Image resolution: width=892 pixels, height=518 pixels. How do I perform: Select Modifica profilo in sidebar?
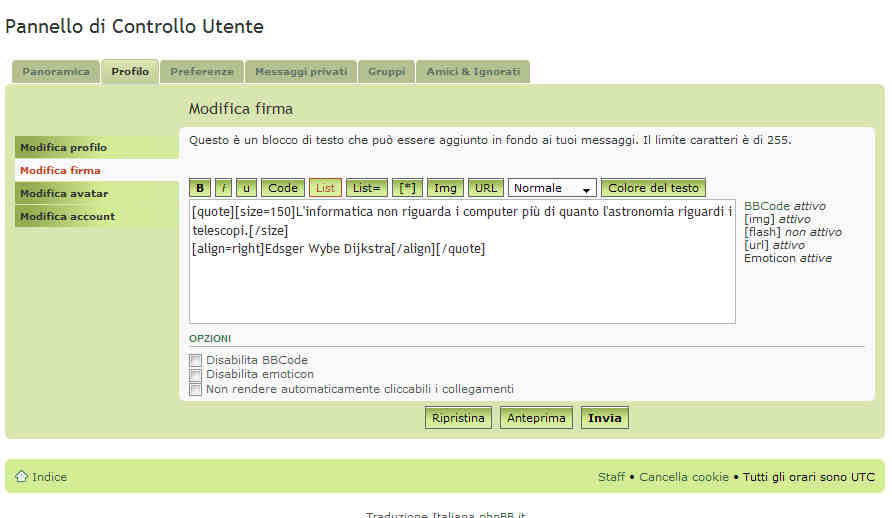[97, 147]
